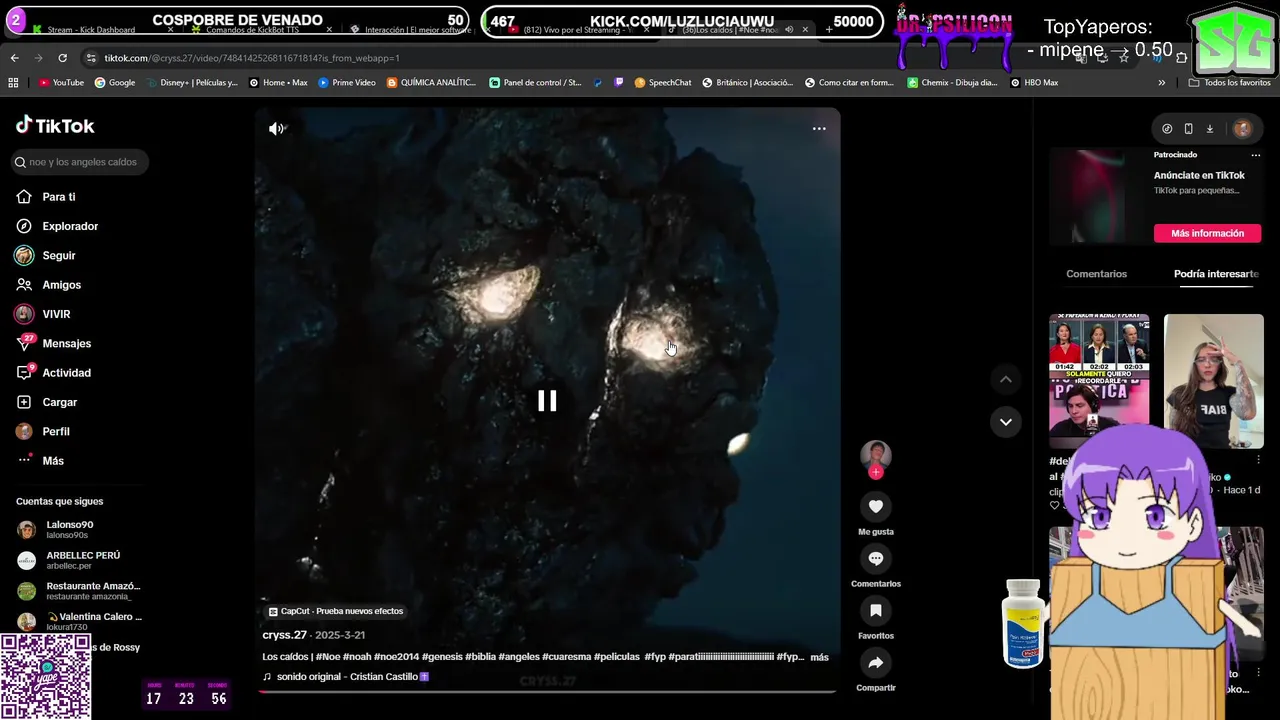Open the video's three-dot options menu
1280x720 pixels.
pos(819,128)
